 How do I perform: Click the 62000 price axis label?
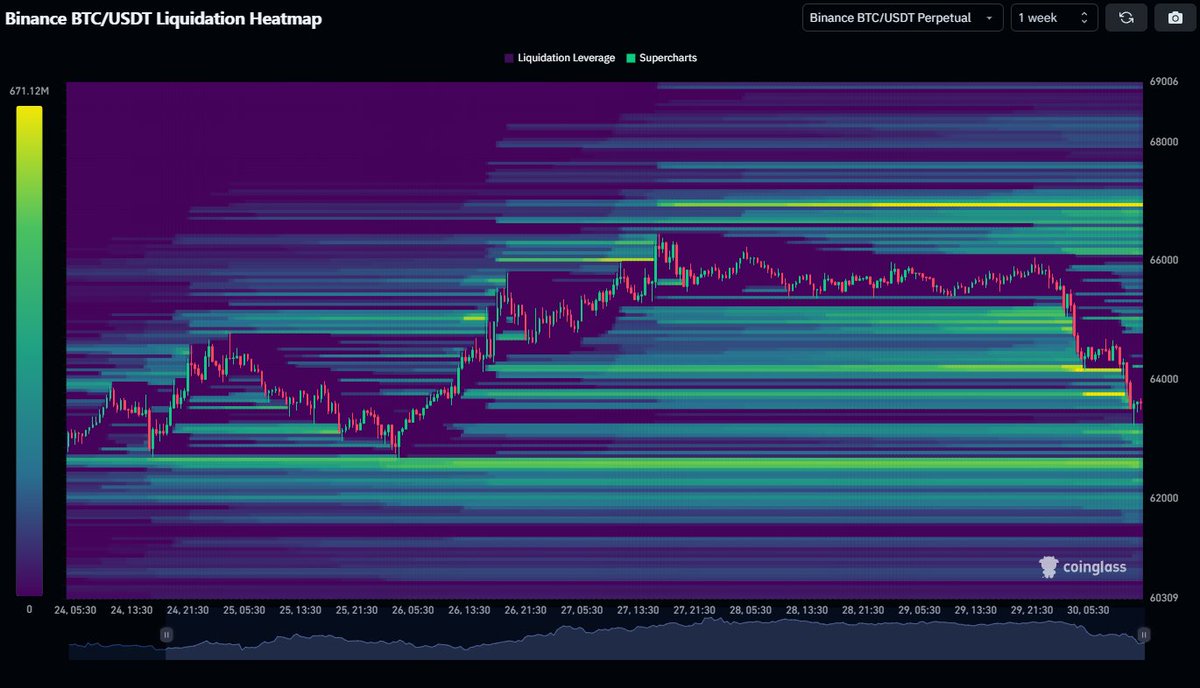1163,497
